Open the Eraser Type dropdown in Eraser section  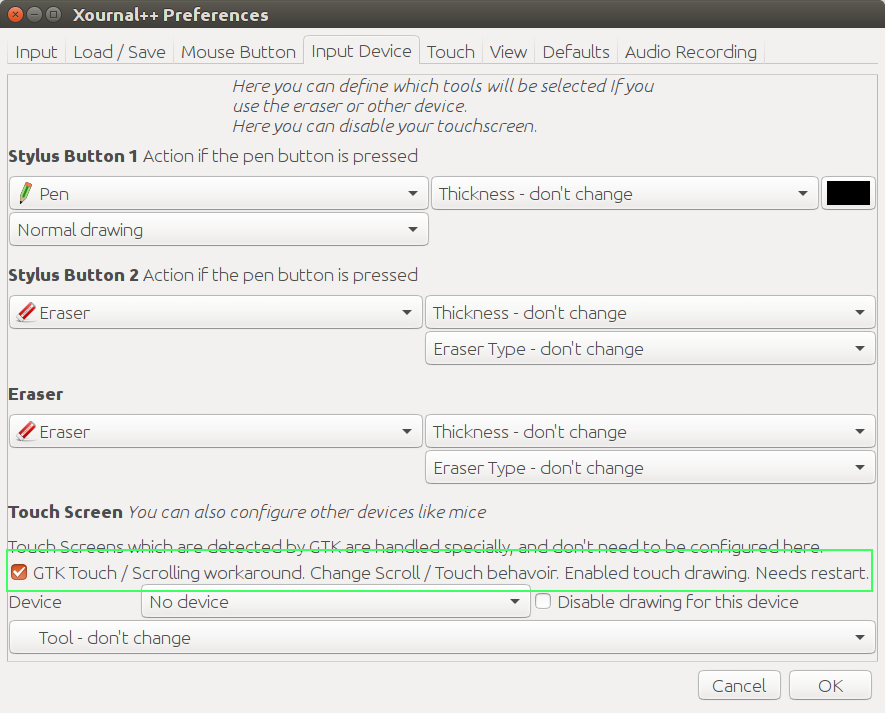coord(650,467)
